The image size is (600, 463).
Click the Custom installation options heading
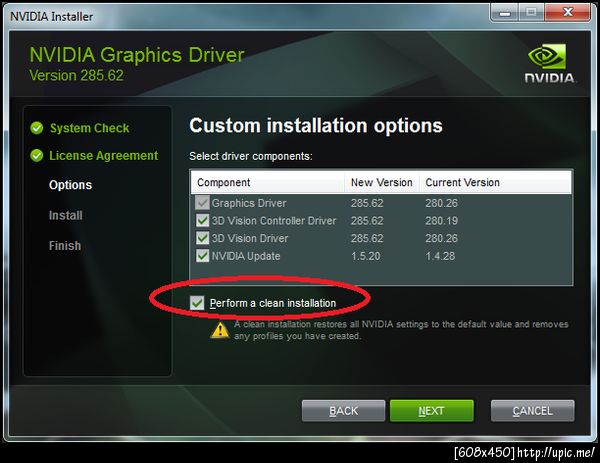[316, 126]
